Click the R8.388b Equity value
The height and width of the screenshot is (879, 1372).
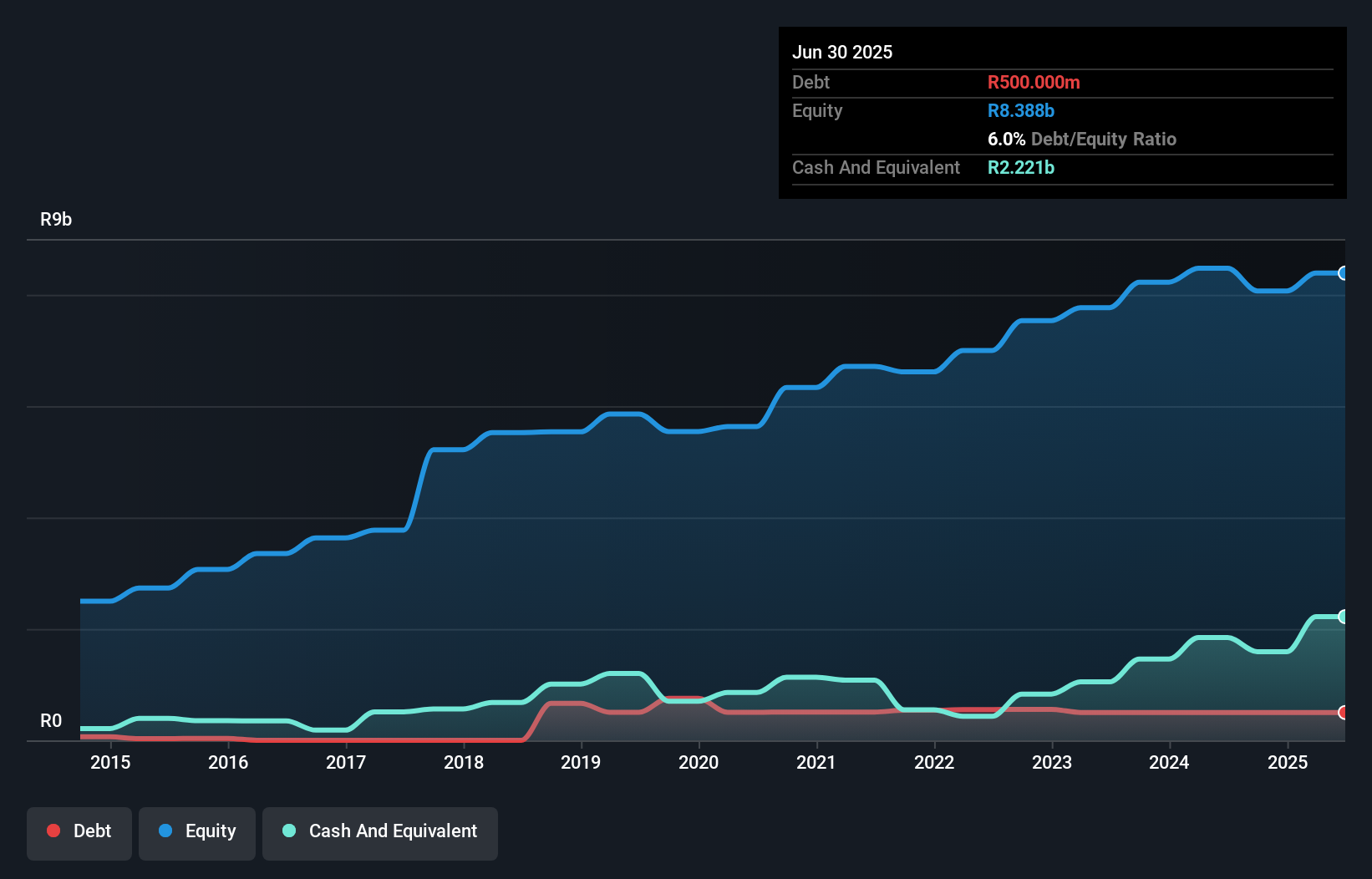tap(1020, 110)
